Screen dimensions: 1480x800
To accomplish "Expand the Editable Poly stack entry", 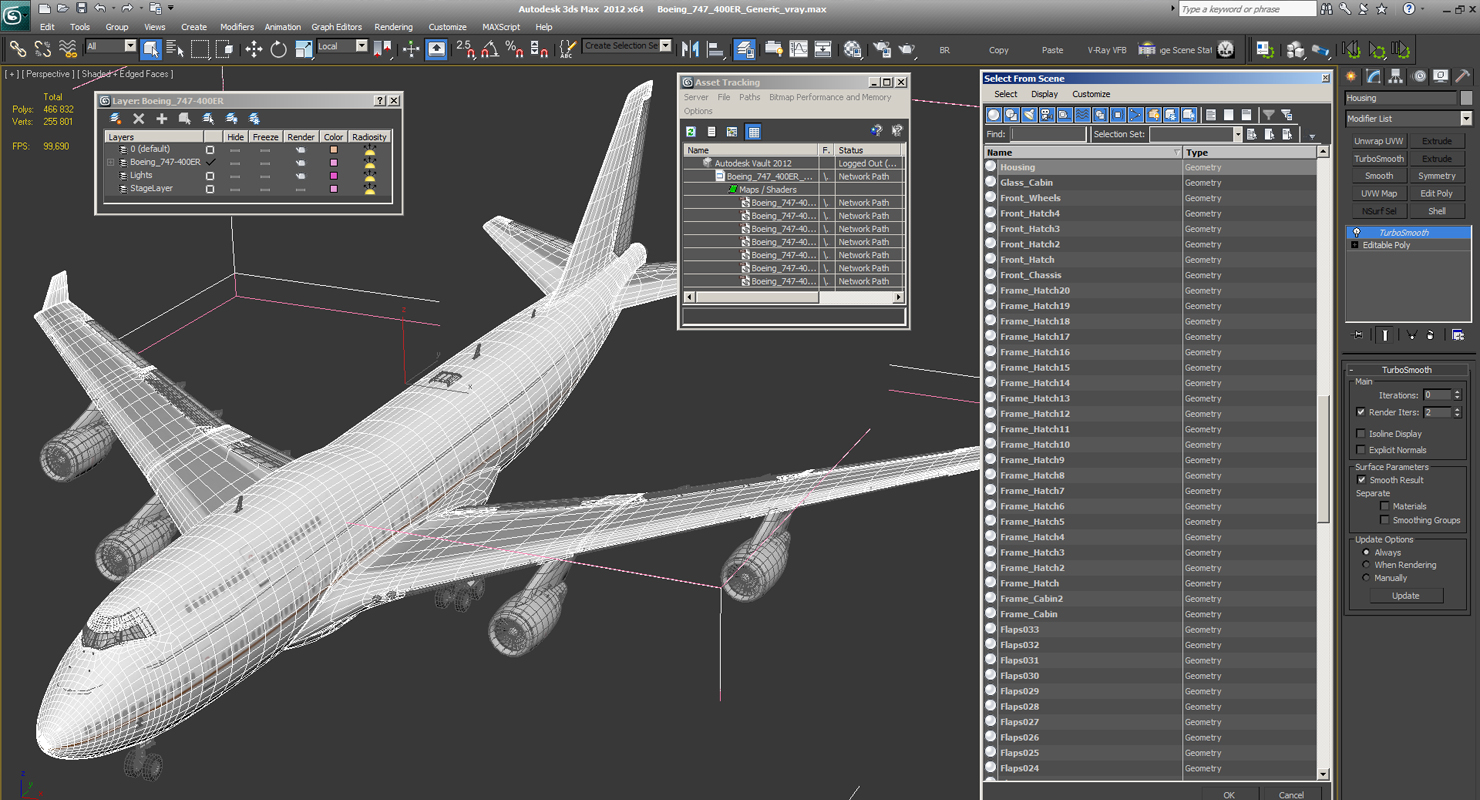I will [x=1355, y=245].
